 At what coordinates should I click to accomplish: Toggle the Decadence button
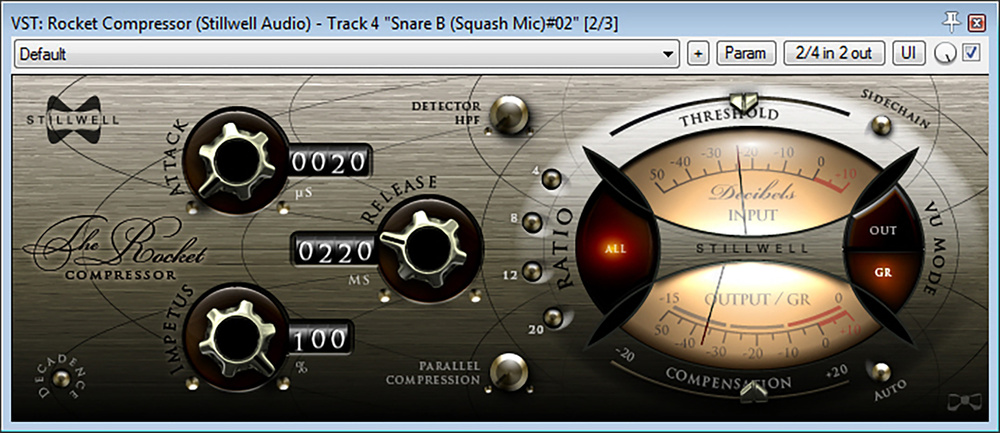(x=67, y=378)
